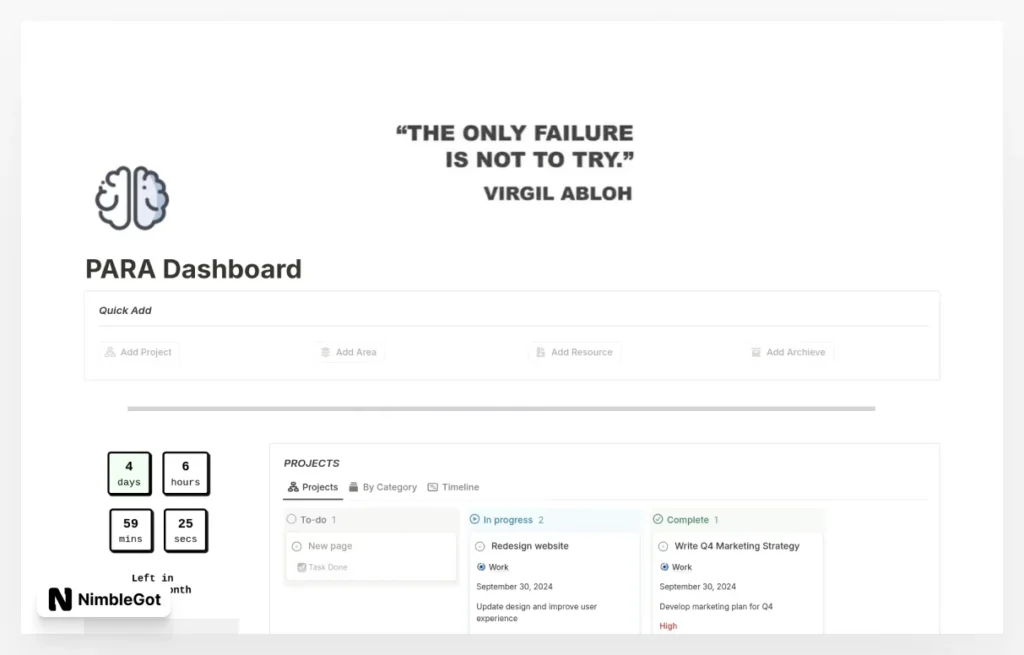
Task: Click the brain logo above PARA Dashboard
Action: coord(131,196)
